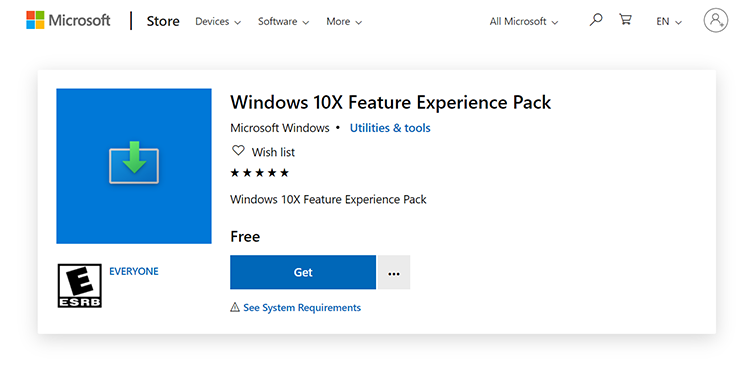
Task: Open See System Requirements link
Action: tap(302, 307)
